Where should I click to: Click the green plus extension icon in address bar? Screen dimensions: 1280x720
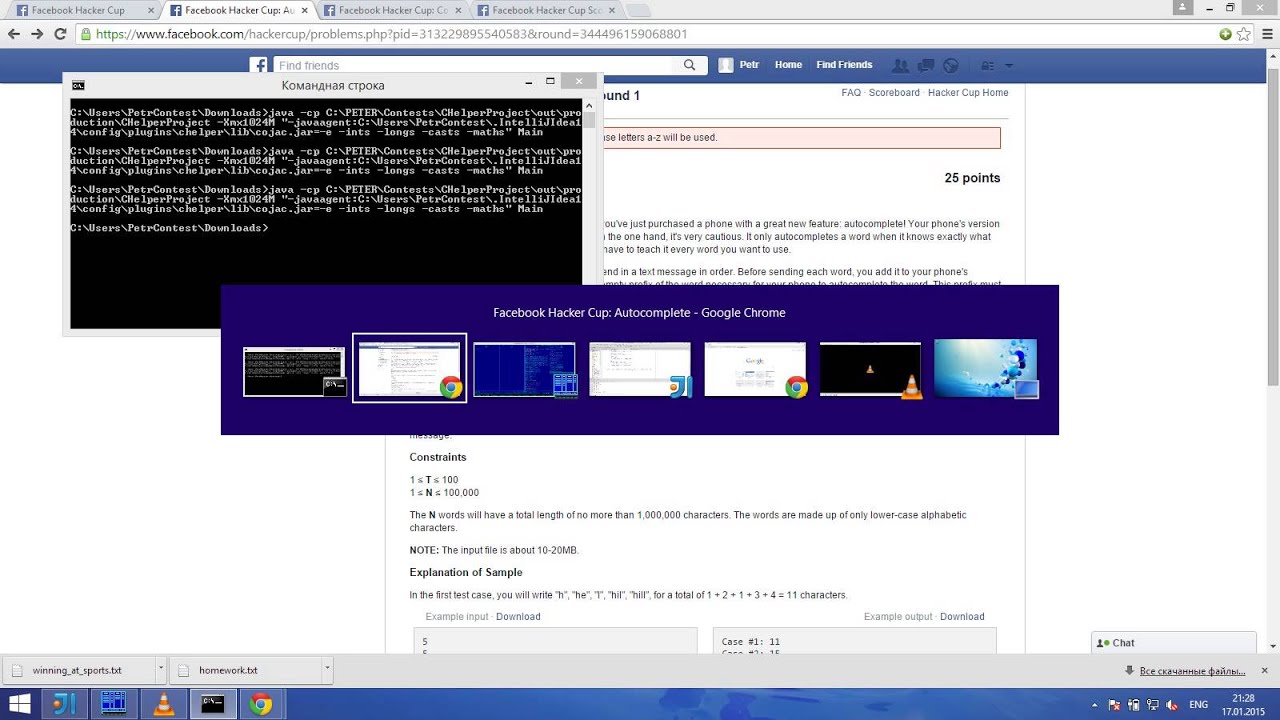click(1226, 34)
